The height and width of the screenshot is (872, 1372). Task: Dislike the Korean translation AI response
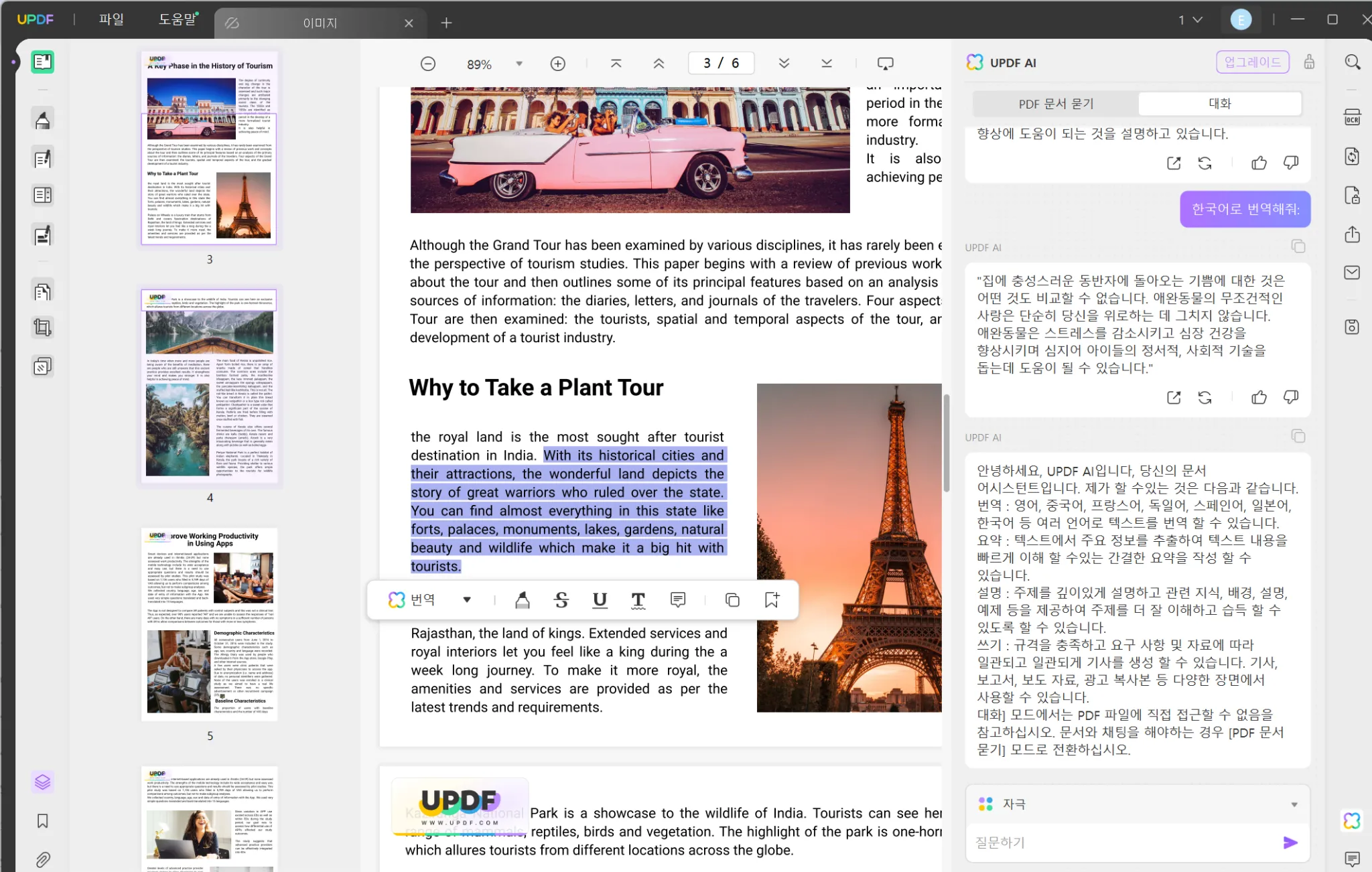click(x=1291, y=397)
